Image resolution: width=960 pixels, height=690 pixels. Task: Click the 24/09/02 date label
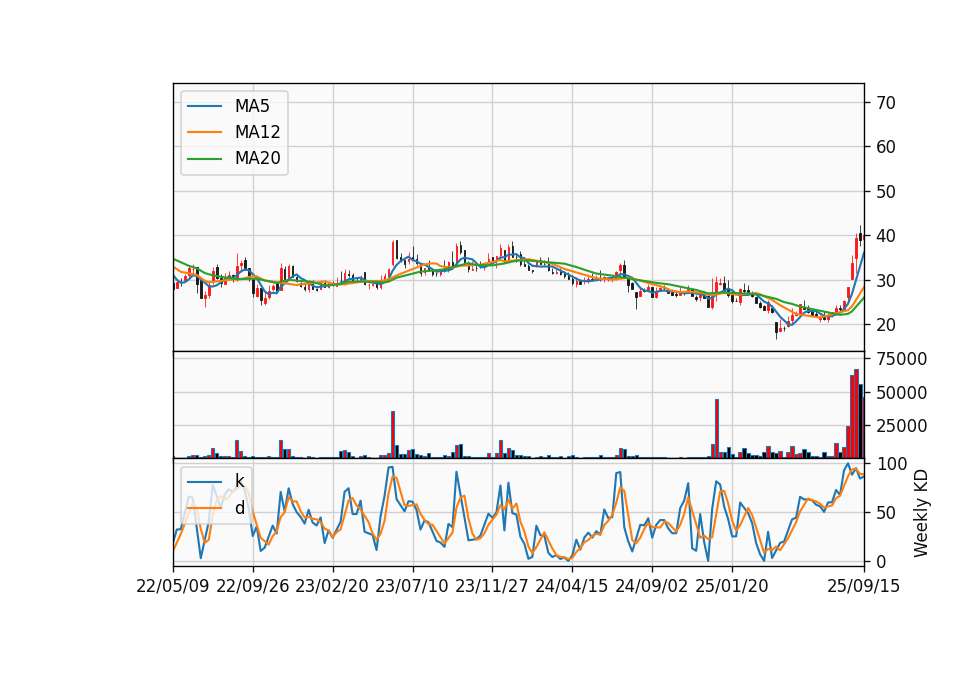(651, 586)
